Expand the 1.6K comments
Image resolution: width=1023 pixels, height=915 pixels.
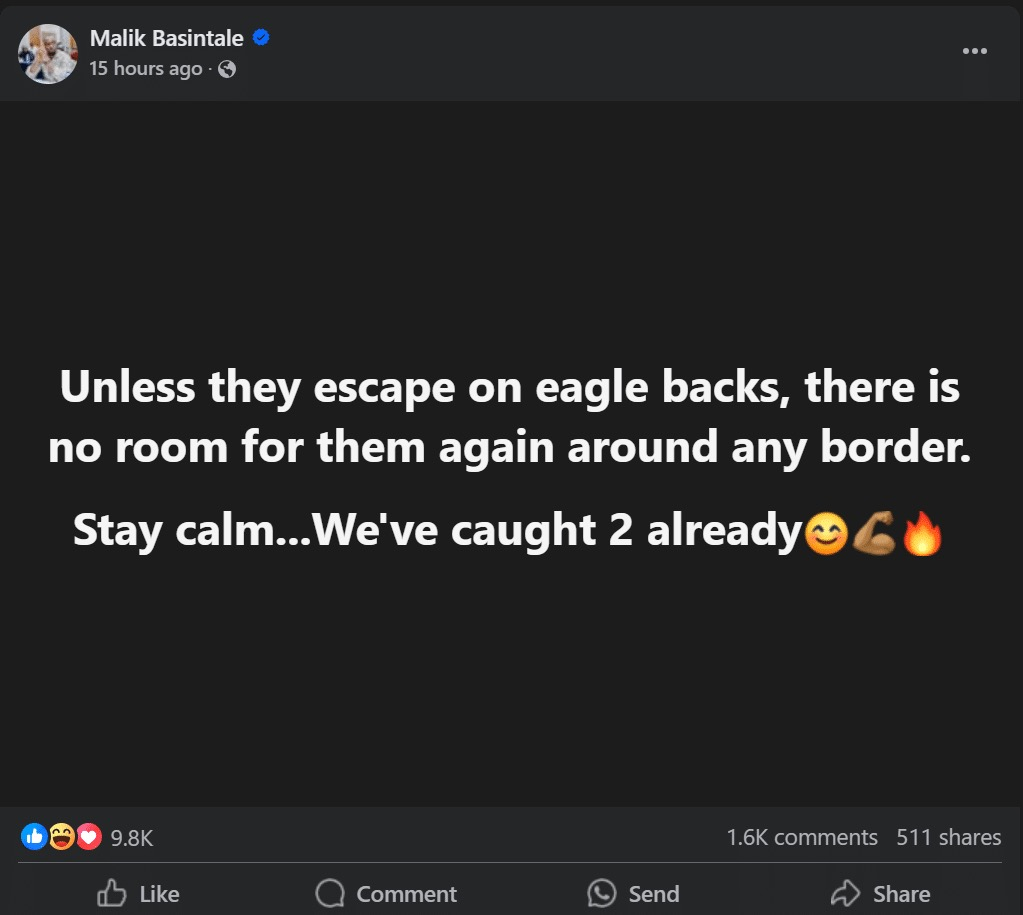coord(801,837)
